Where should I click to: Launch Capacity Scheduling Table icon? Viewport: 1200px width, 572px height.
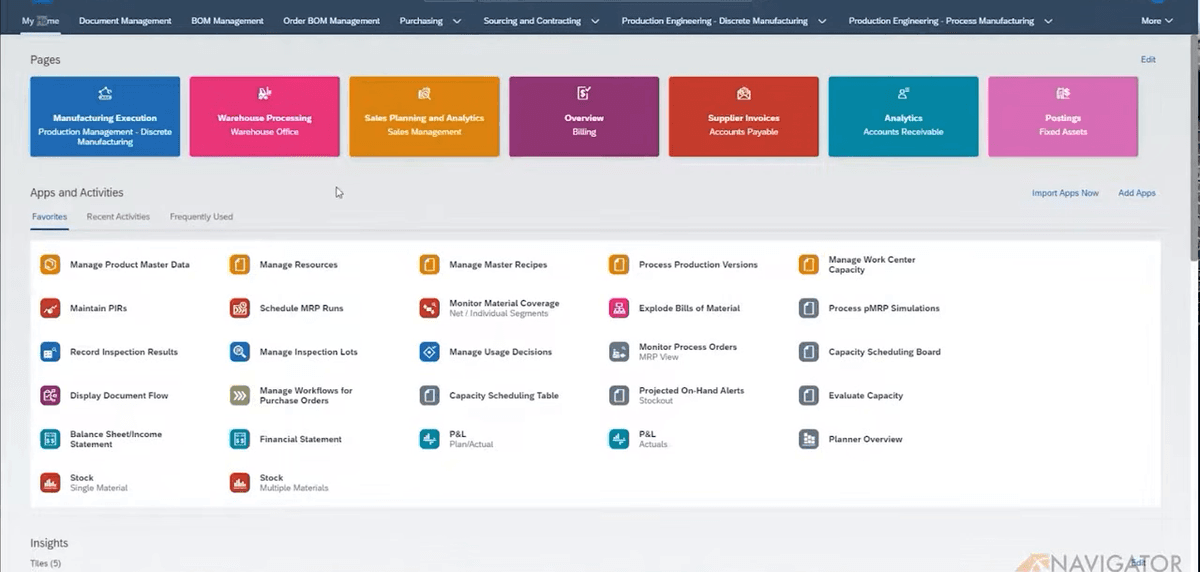429,396
